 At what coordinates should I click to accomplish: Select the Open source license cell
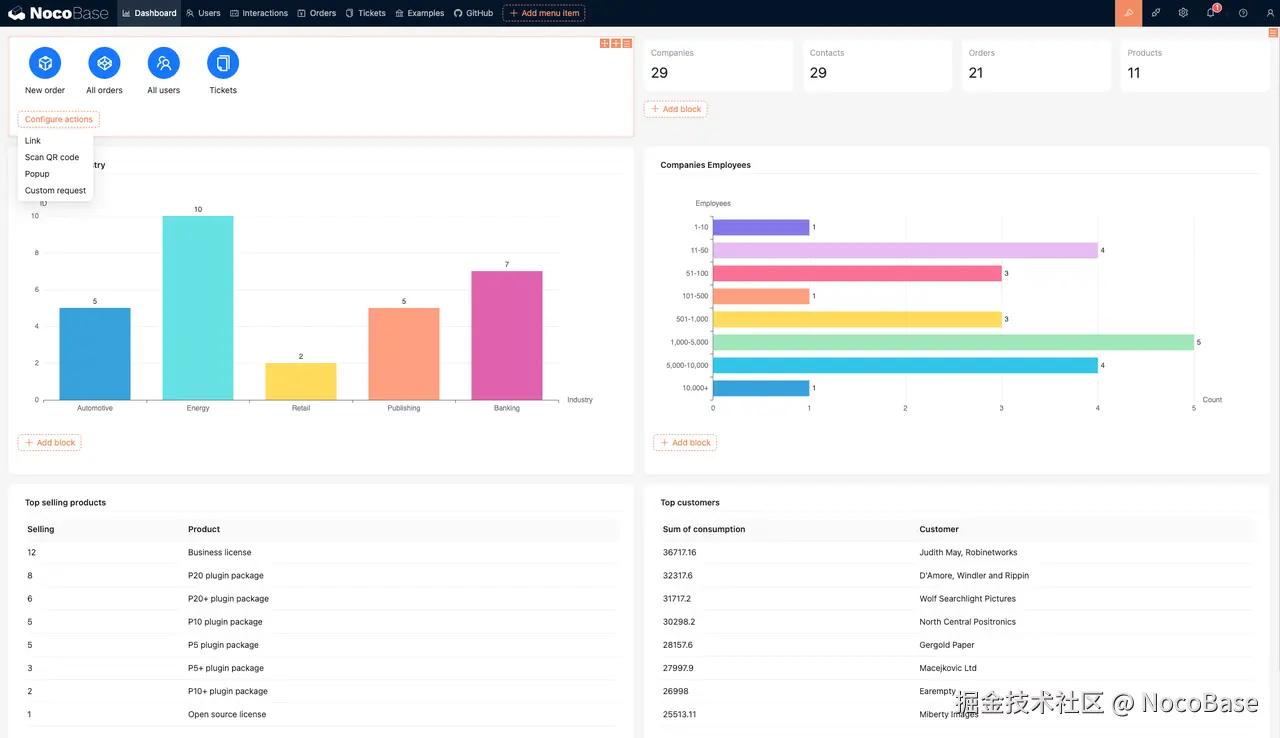pyautogui.click(x=227, y=714)
